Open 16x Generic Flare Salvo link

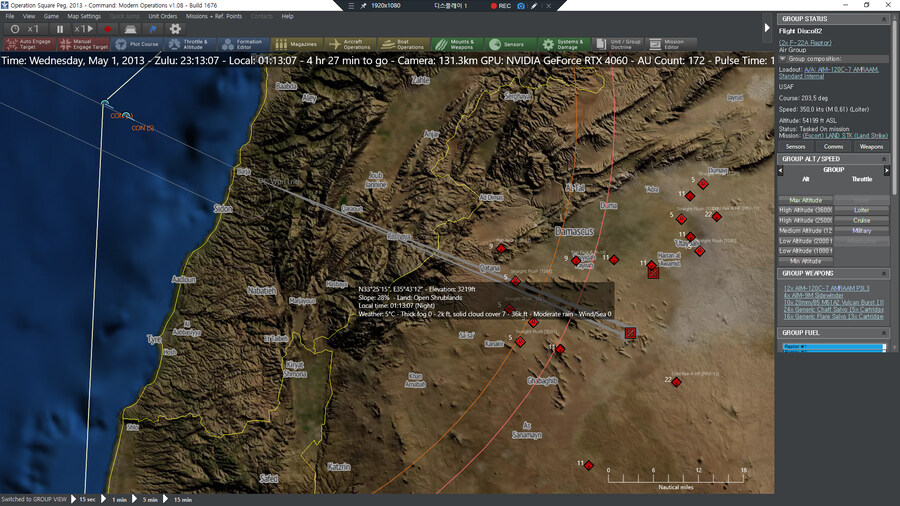833,317
